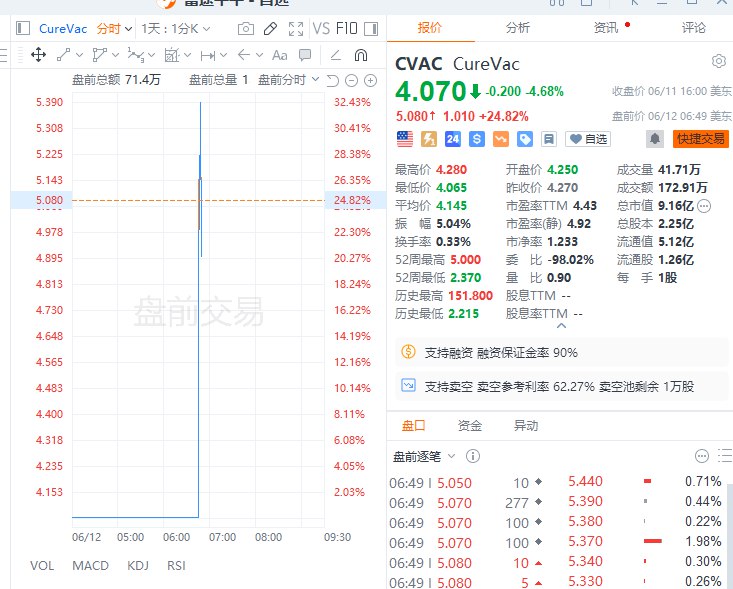Viewport: 733px width, 589px height.
Task: Open the pencil drawing tool
Action: point(270,29)
